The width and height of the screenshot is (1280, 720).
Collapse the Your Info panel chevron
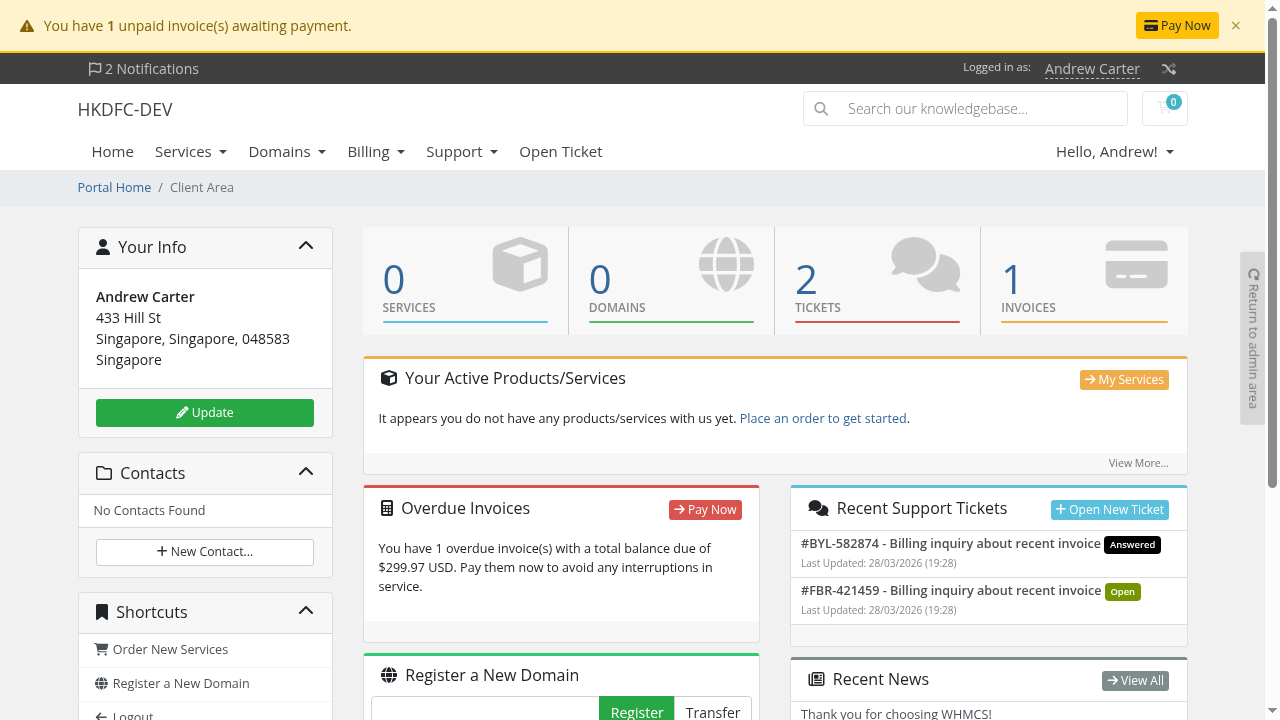point(306,246)
